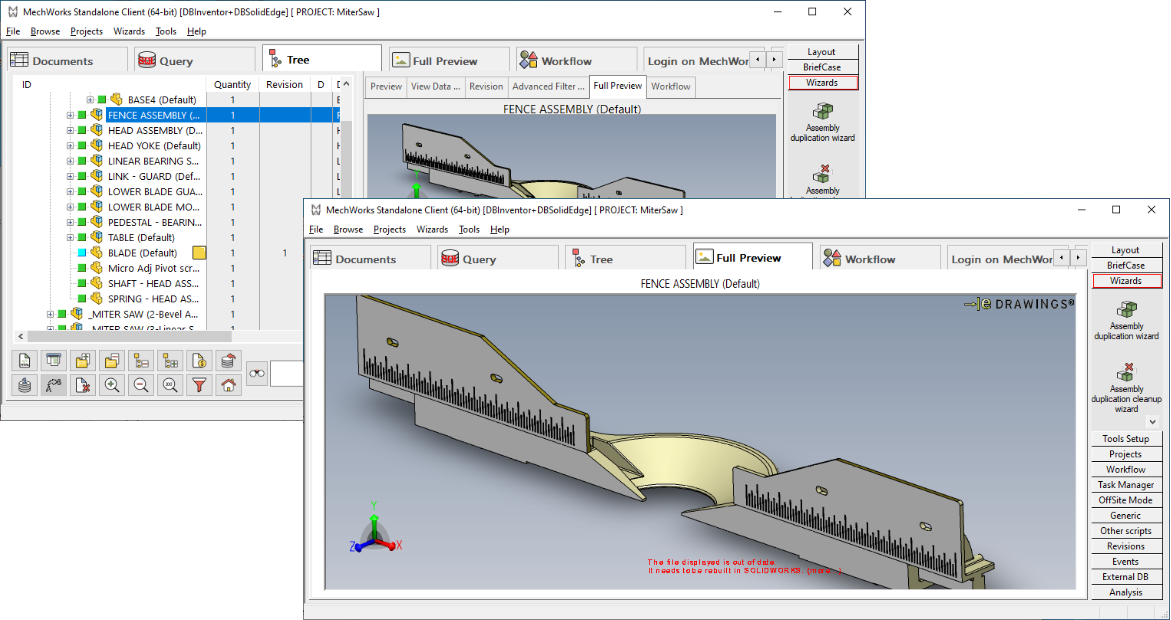Switch to Query tab in front window
This screenshot has height=620, width=1171.
498,258
